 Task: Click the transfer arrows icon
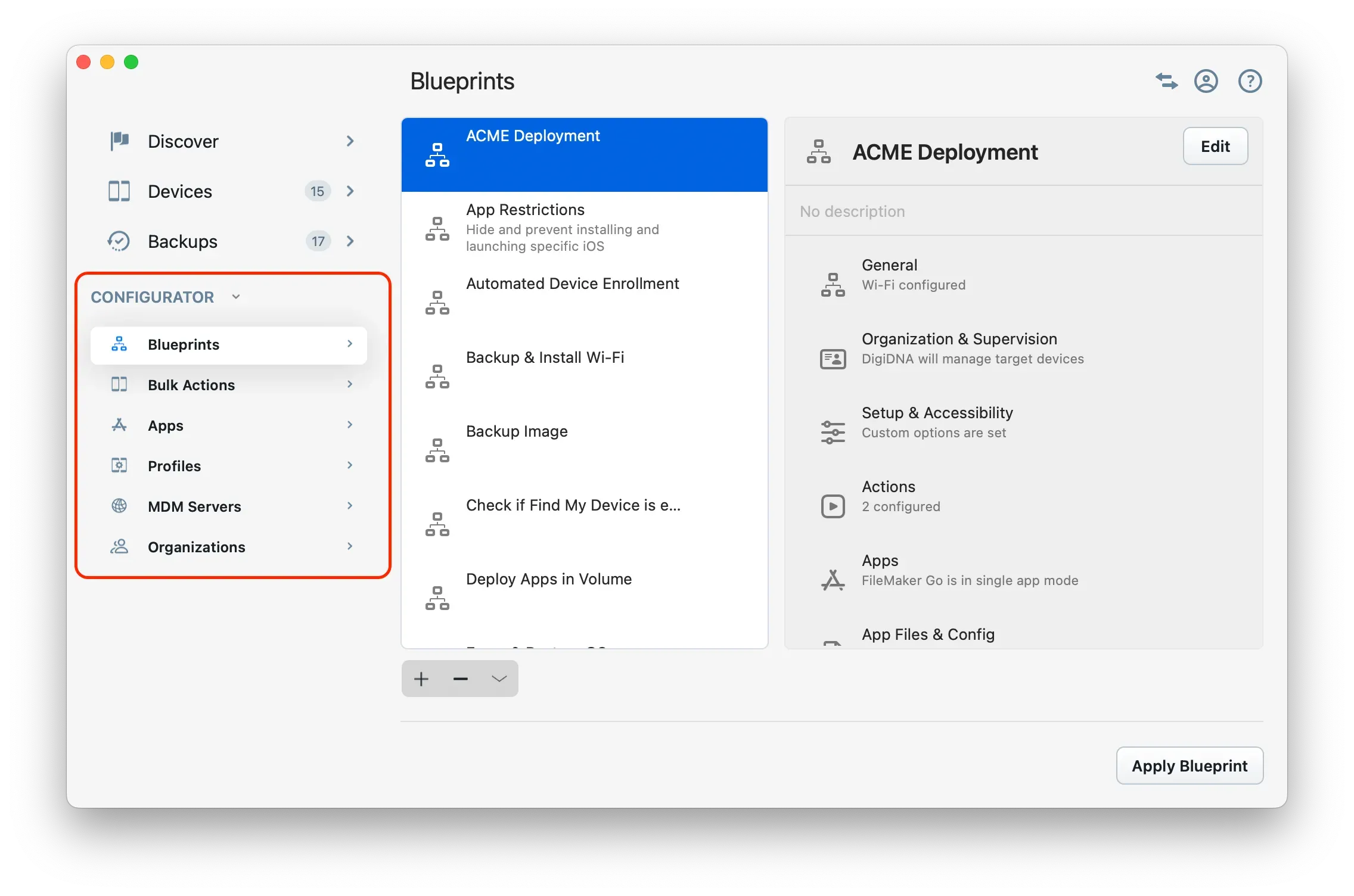(1166, 81)
